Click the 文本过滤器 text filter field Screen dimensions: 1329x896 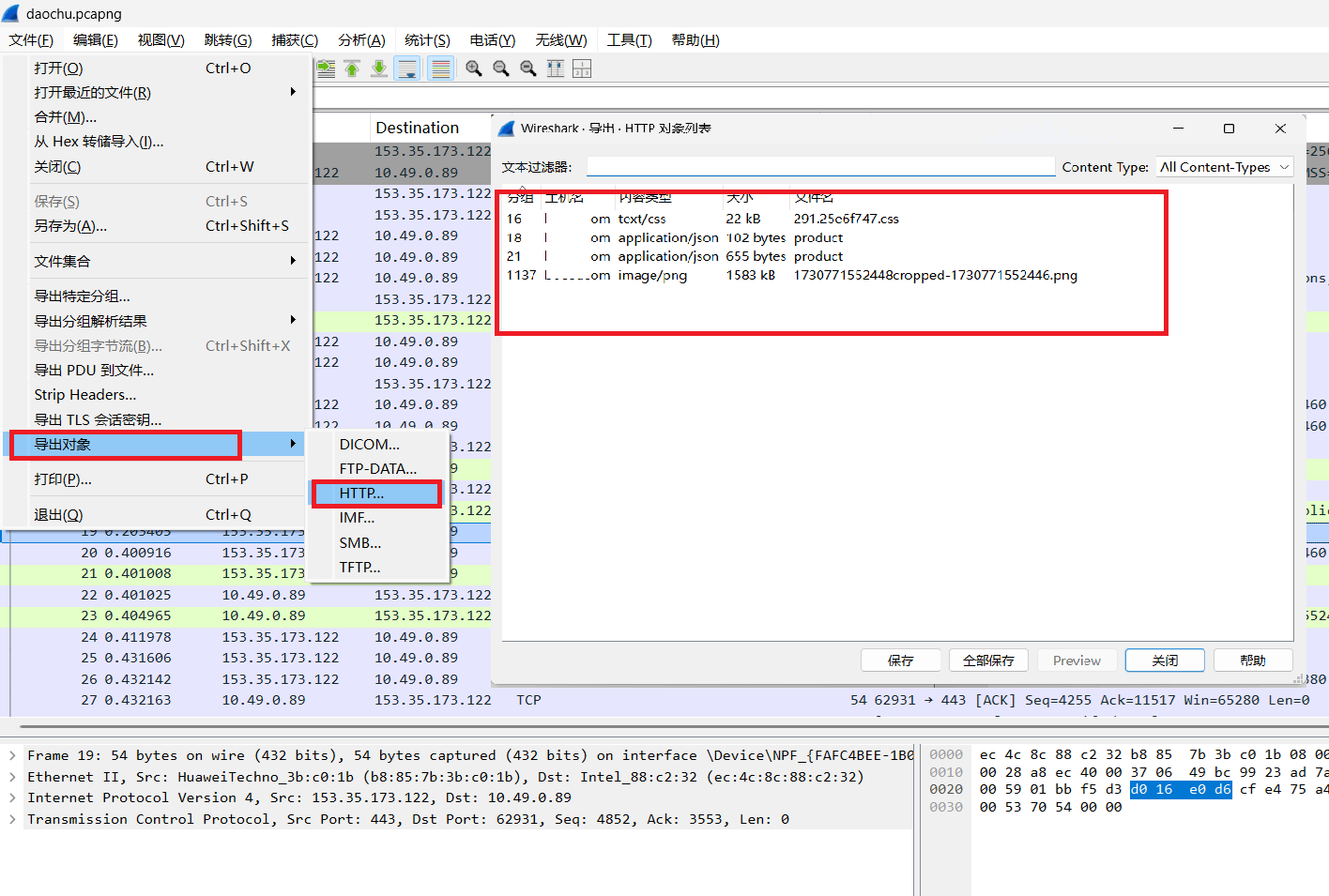(820, 167)
